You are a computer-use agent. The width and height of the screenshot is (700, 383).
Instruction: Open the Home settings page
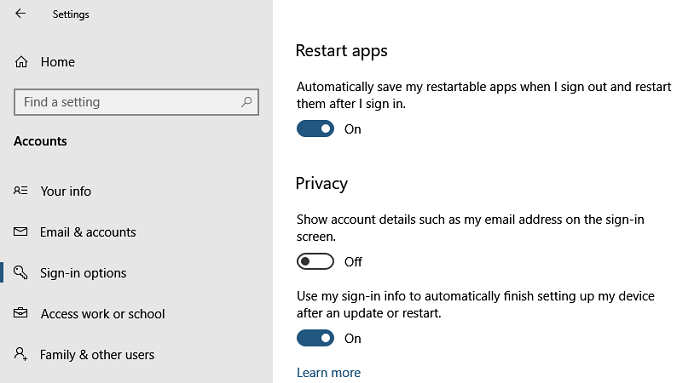pos(58,62)
